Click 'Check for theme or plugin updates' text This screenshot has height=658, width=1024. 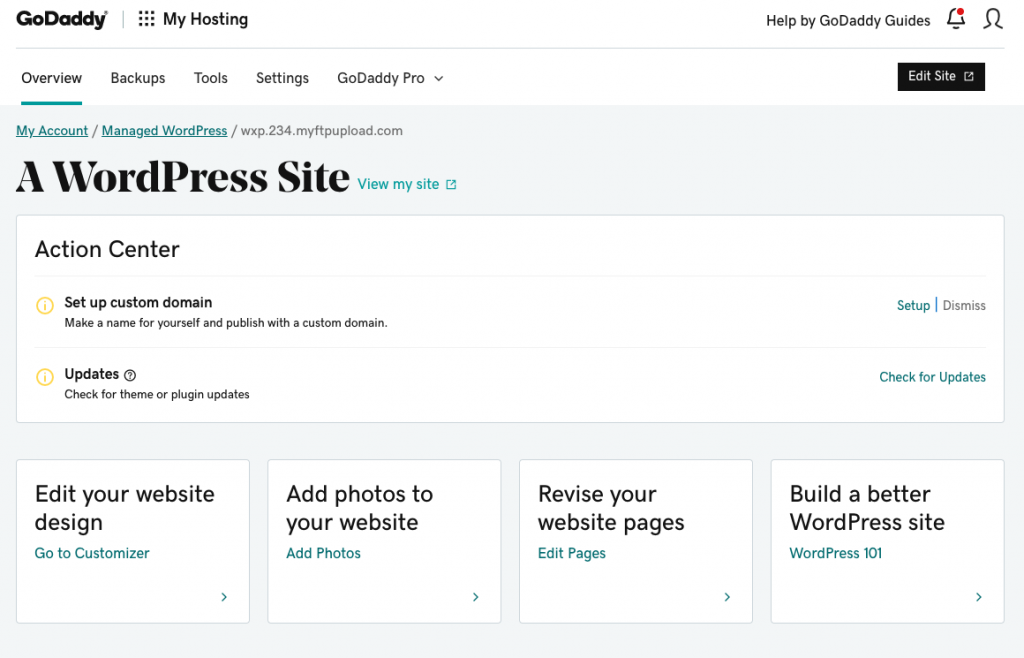pyautogui.click(x=157, y=394)
